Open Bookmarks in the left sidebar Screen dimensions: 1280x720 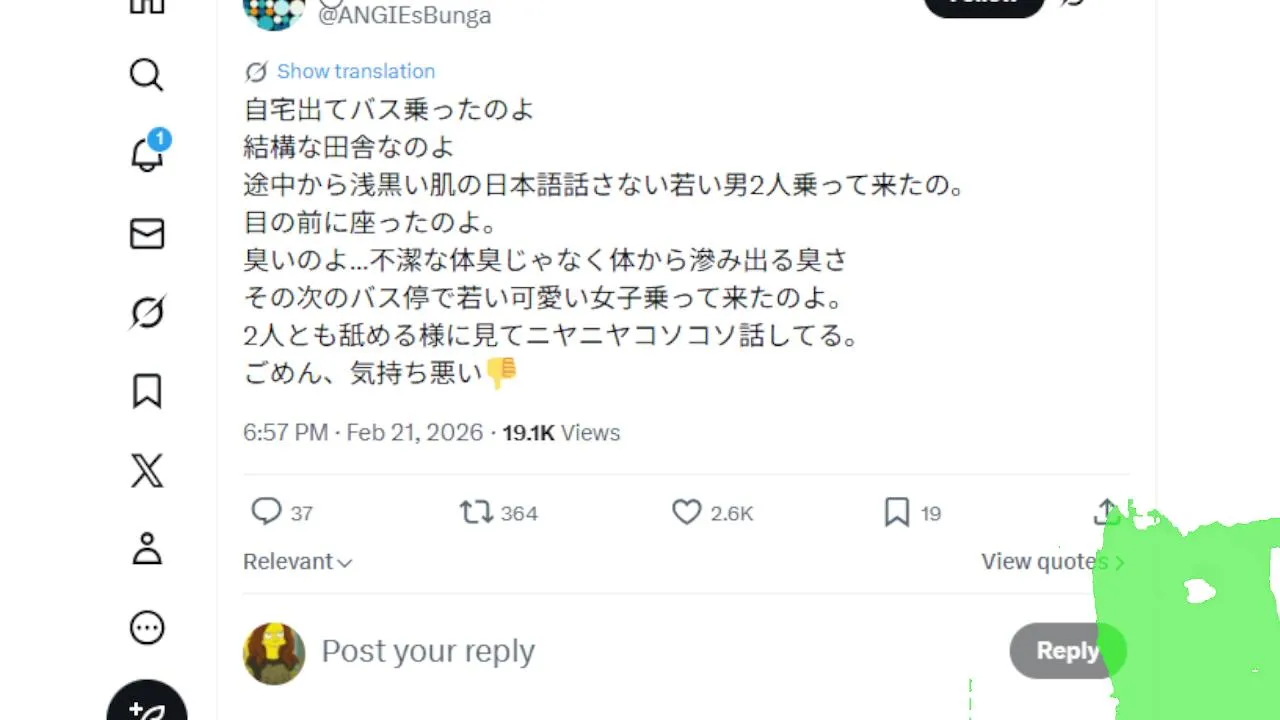(x=147, y=391)
